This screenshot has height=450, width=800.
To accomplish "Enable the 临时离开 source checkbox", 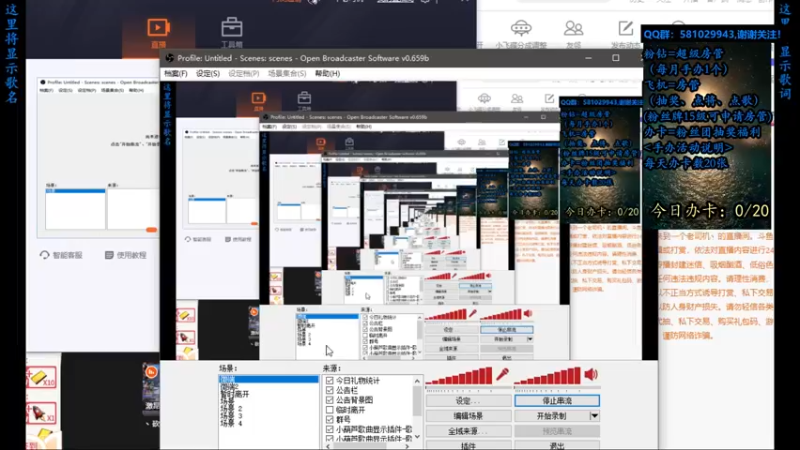I will [x=330, y=410].
